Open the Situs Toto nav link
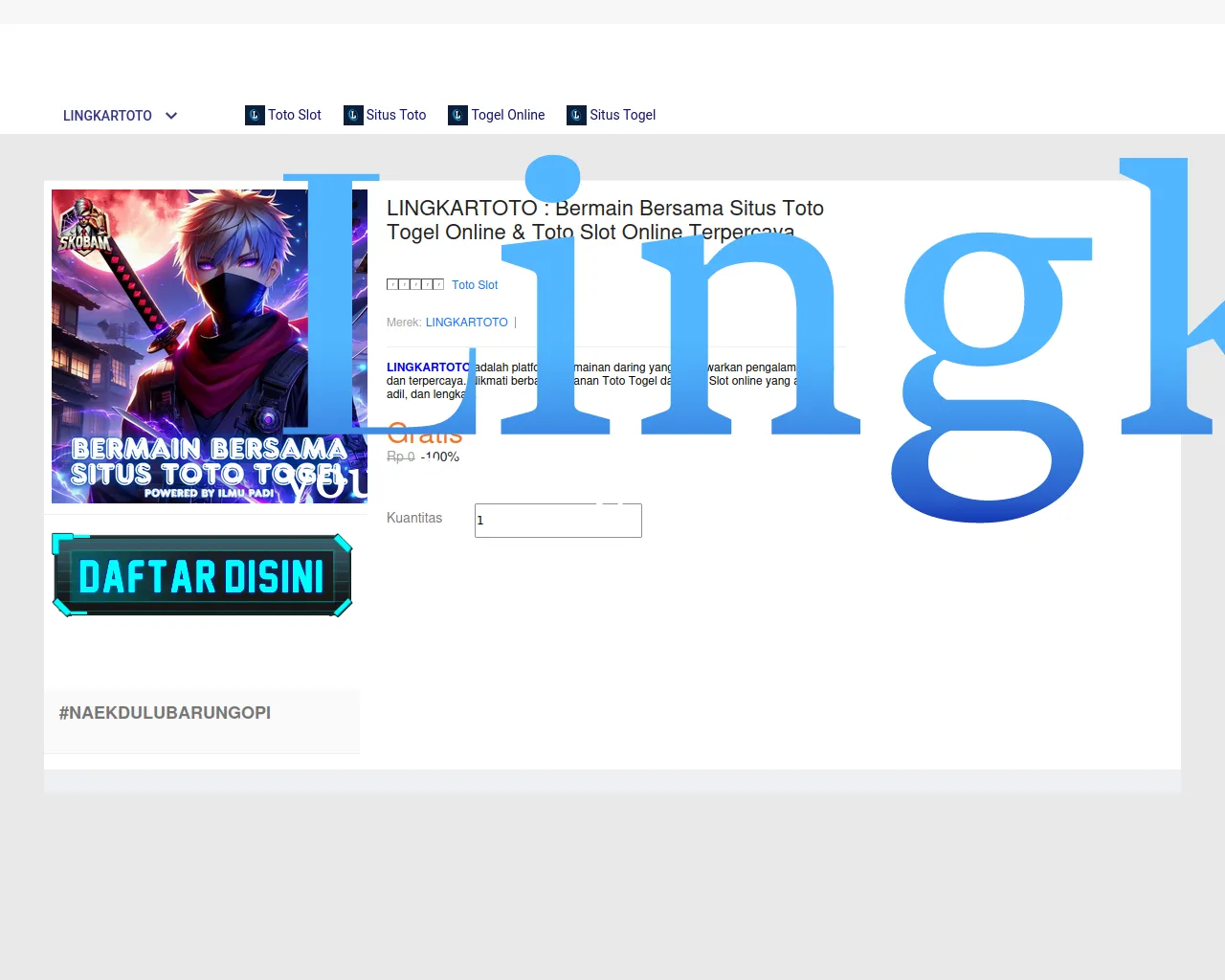Image resolution: width=1225 pixels, height=980 pixels. (396, 115)
